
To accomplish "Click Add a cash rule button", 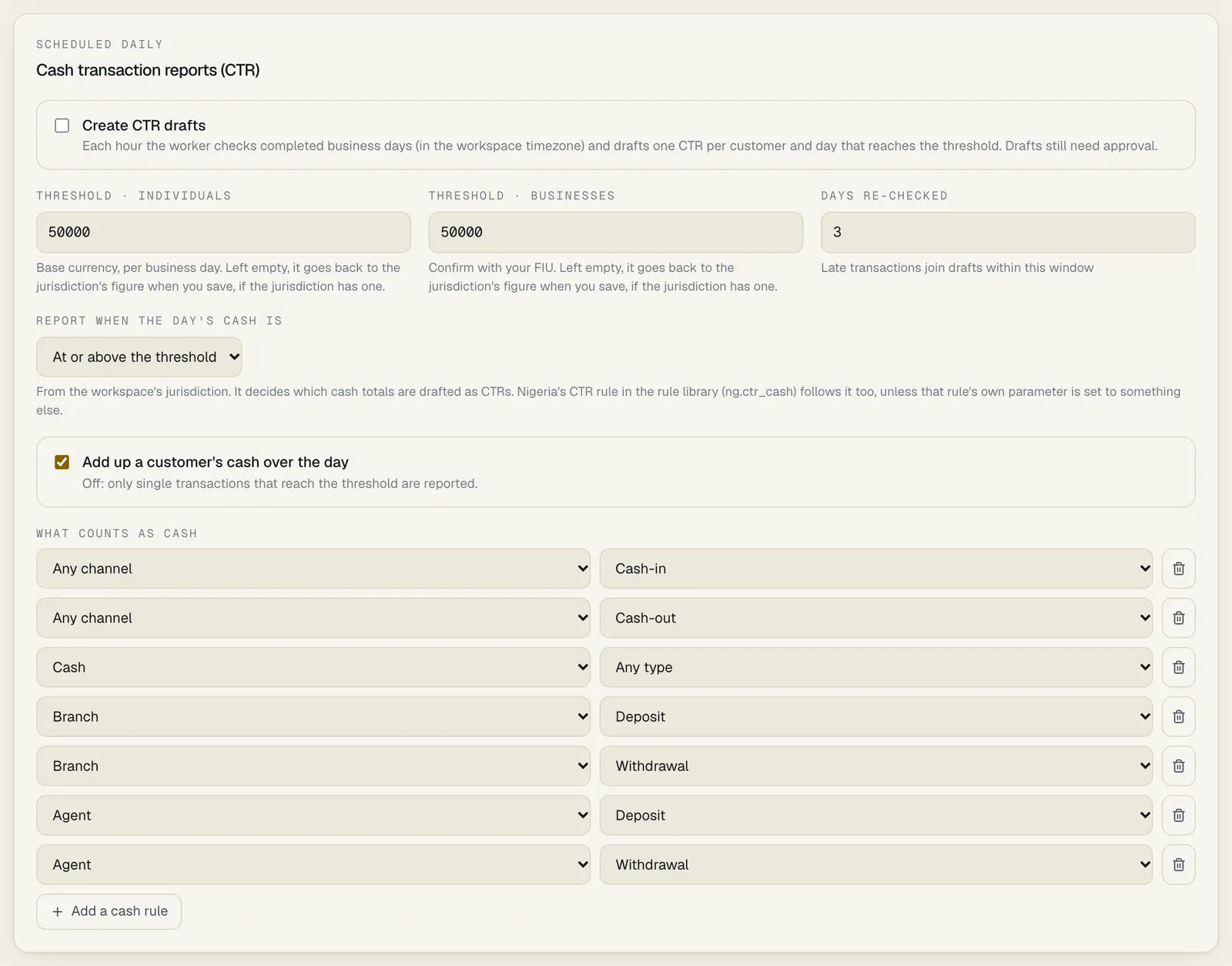I will coord(109,911).
